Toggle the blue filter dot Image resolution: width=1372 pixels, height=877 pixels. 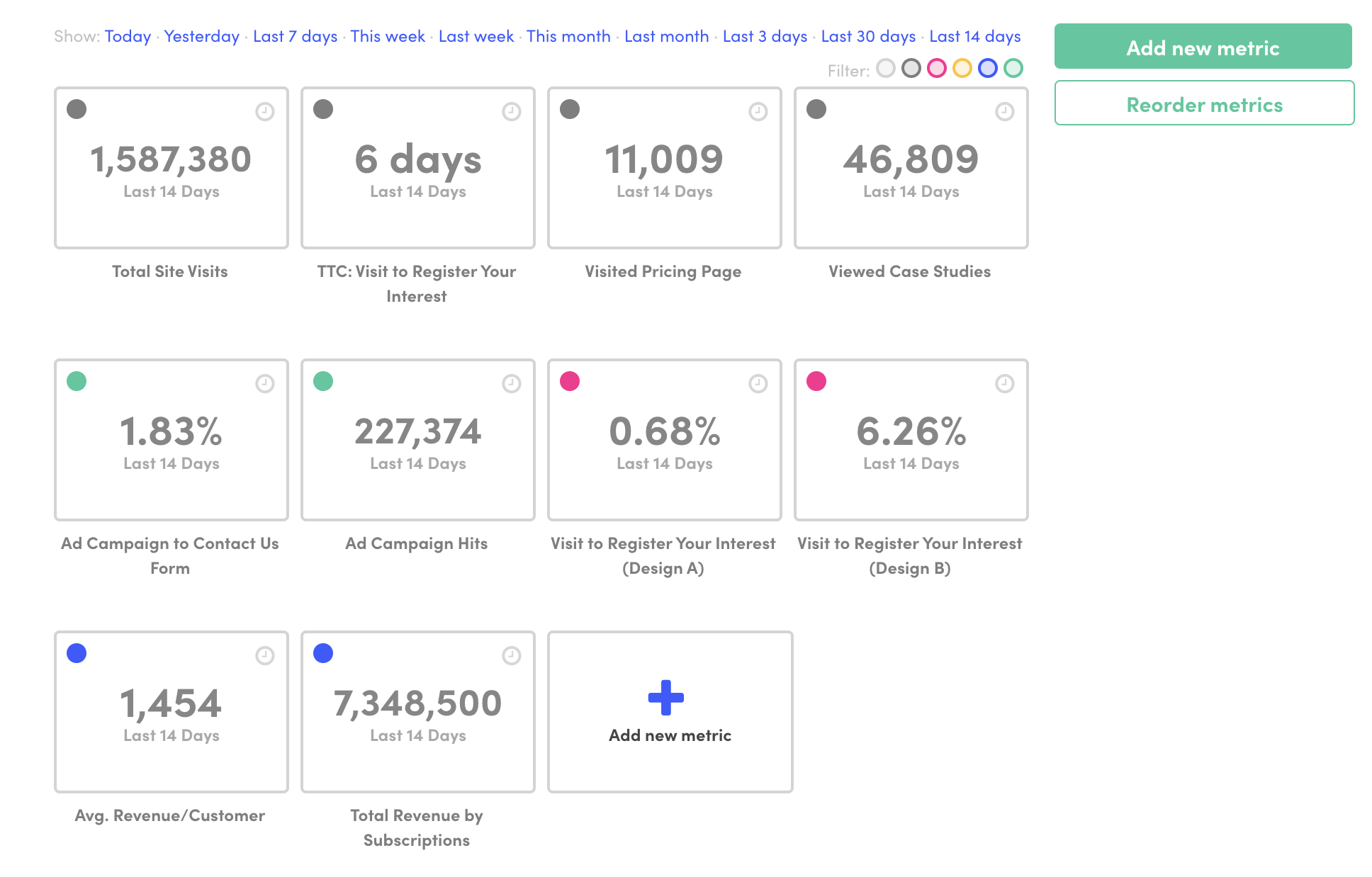(x=988, y=69)
